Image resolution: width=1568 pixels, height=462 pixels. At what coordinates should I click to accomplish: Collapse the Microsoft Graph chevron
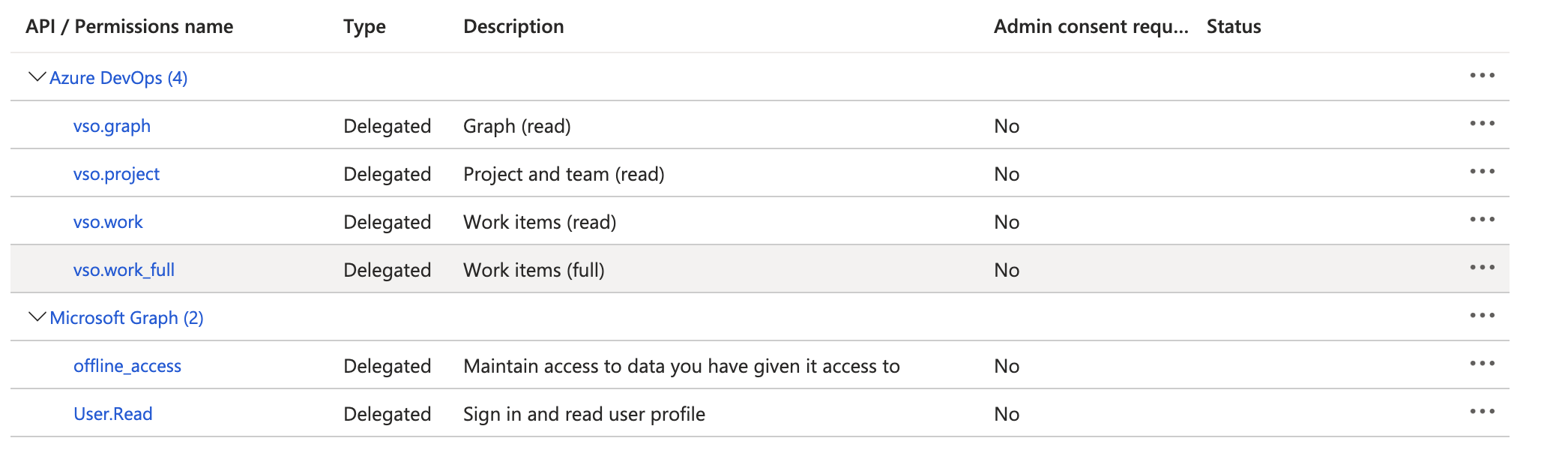click(x=37, y=316)
